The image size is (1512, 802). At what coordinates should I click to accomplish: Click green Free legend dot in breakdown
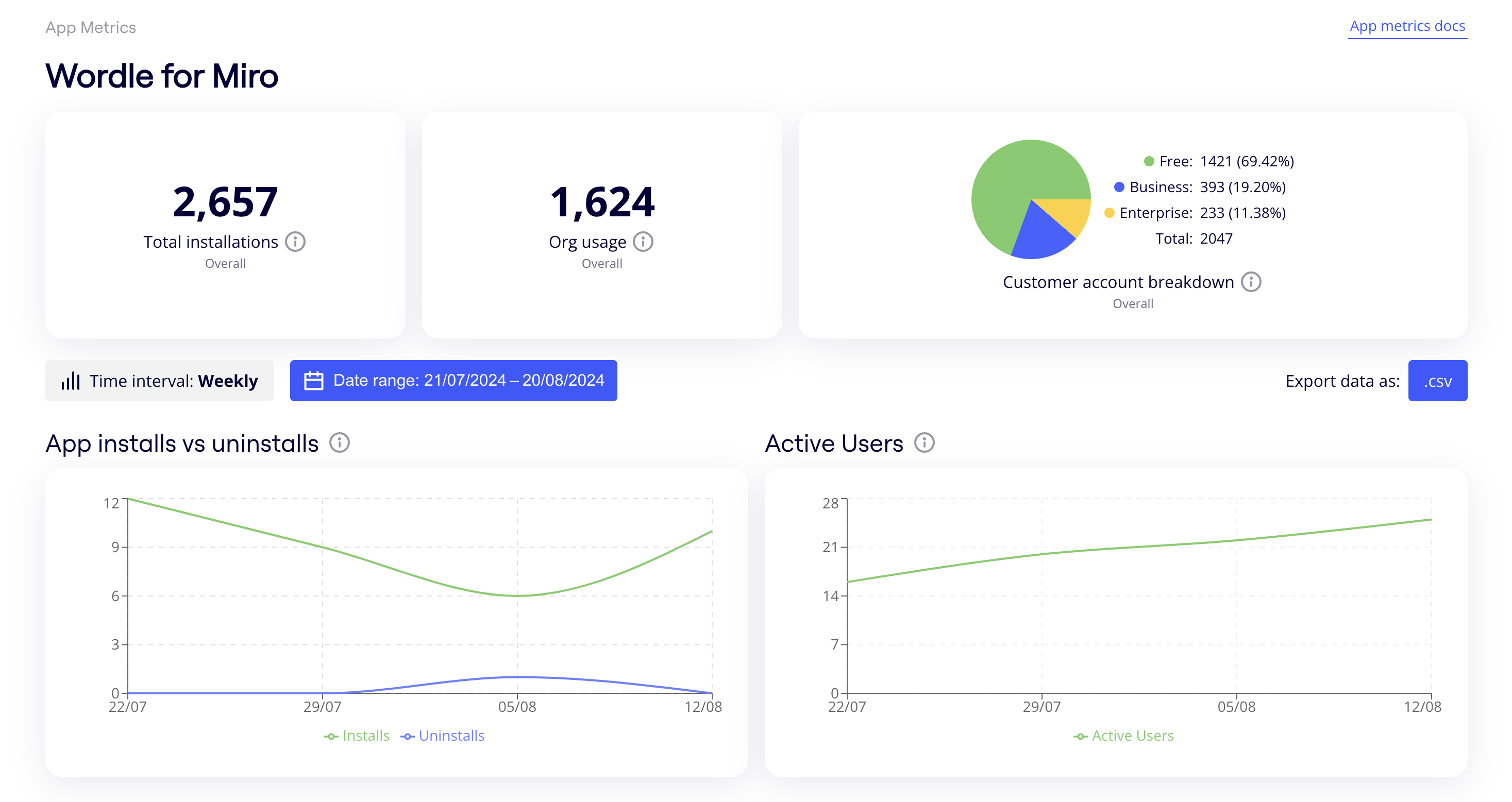1149,161
